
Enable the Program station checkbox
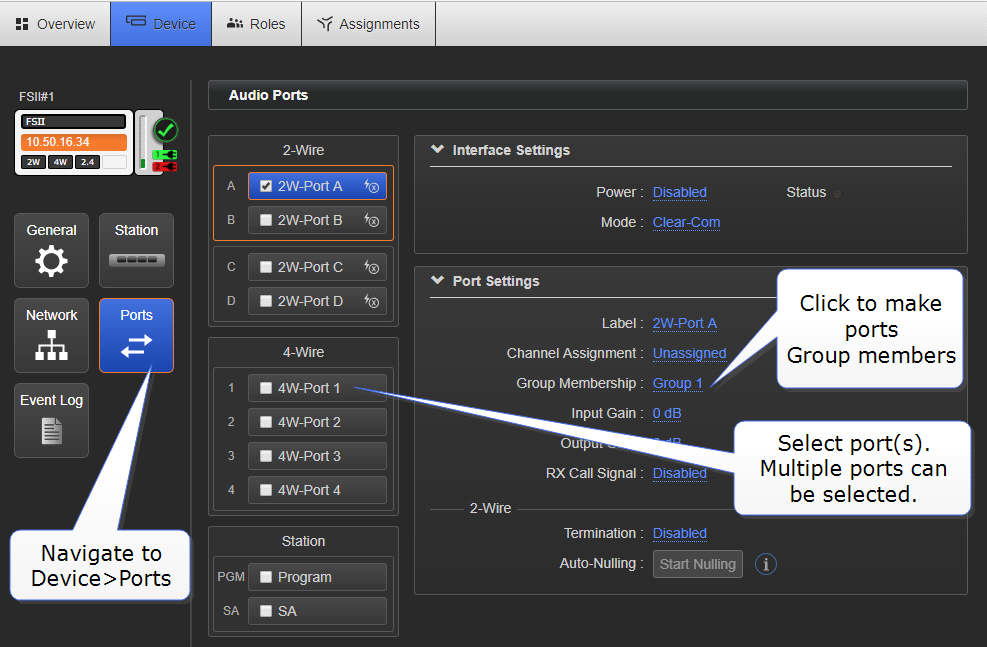pyautogui.click(x=266, y=577)
